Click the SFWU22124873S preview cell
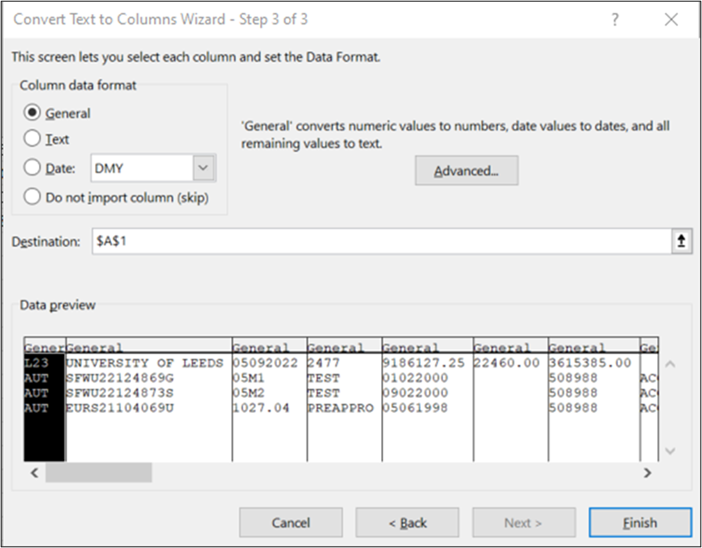 coord(120,393)
